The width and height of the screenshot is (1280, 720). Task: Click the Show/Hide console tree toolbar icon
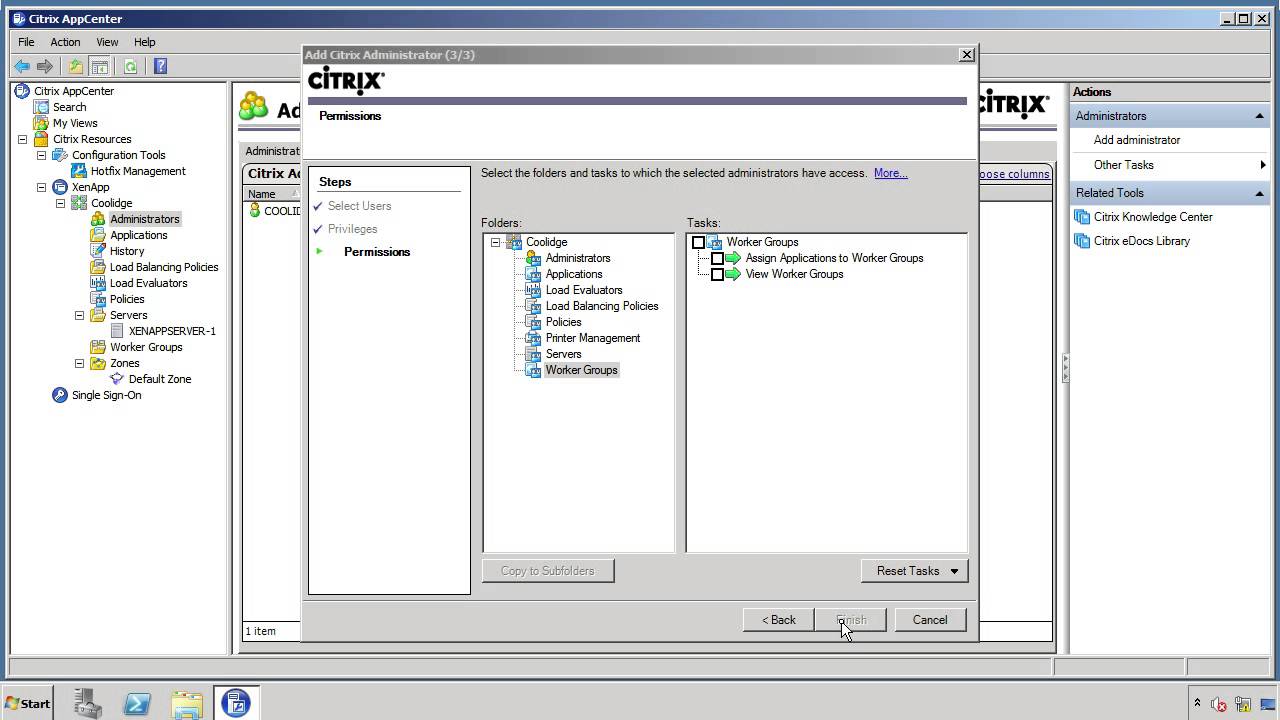pyautogui.click(x=100, y=66)
